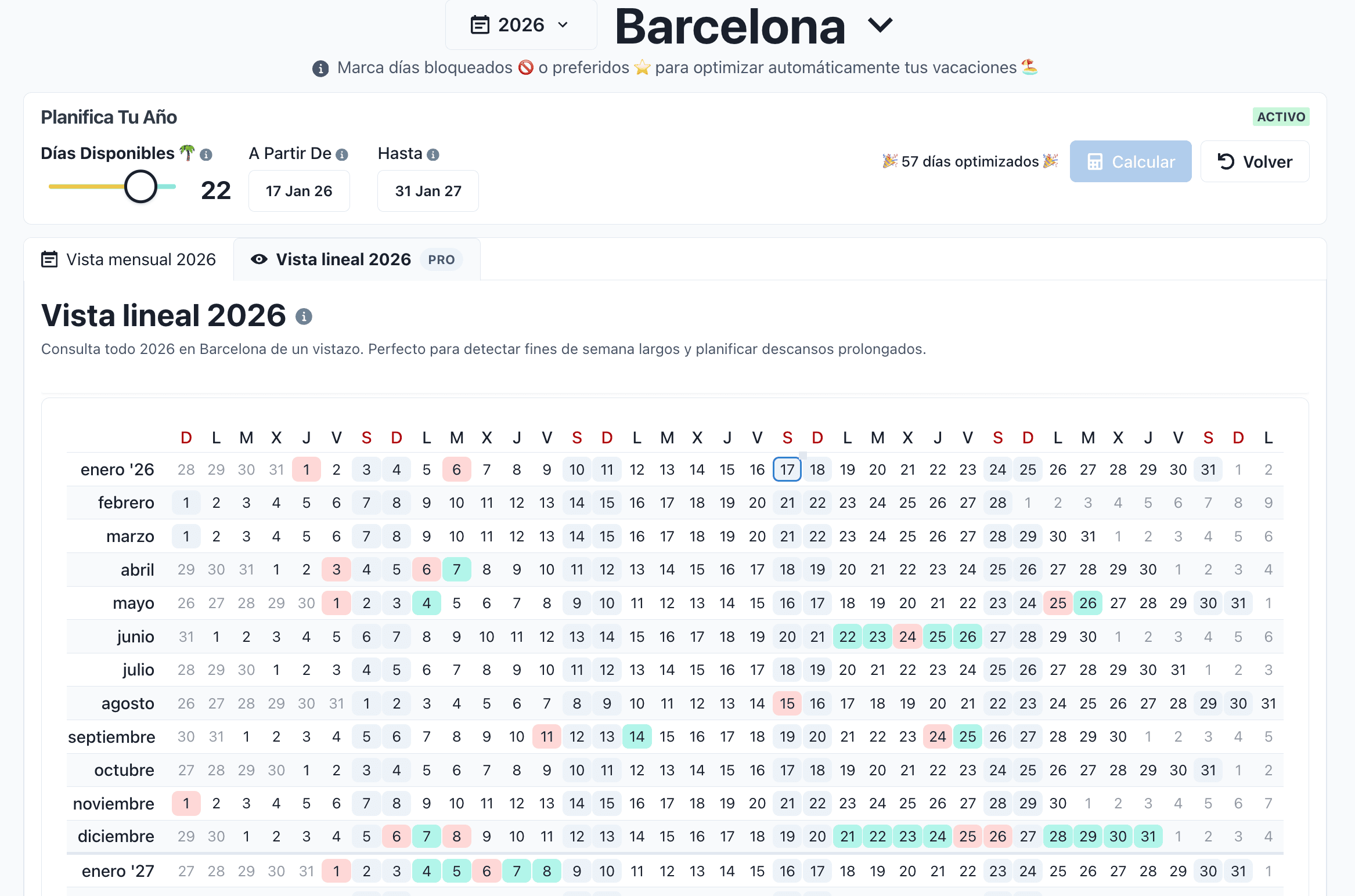Image resolution: width=1355 pixels, height=896 pixels.
Task: Click the Hasta date field 31 Jan 27
Action: pyautogui.click(x=428, y=191)
